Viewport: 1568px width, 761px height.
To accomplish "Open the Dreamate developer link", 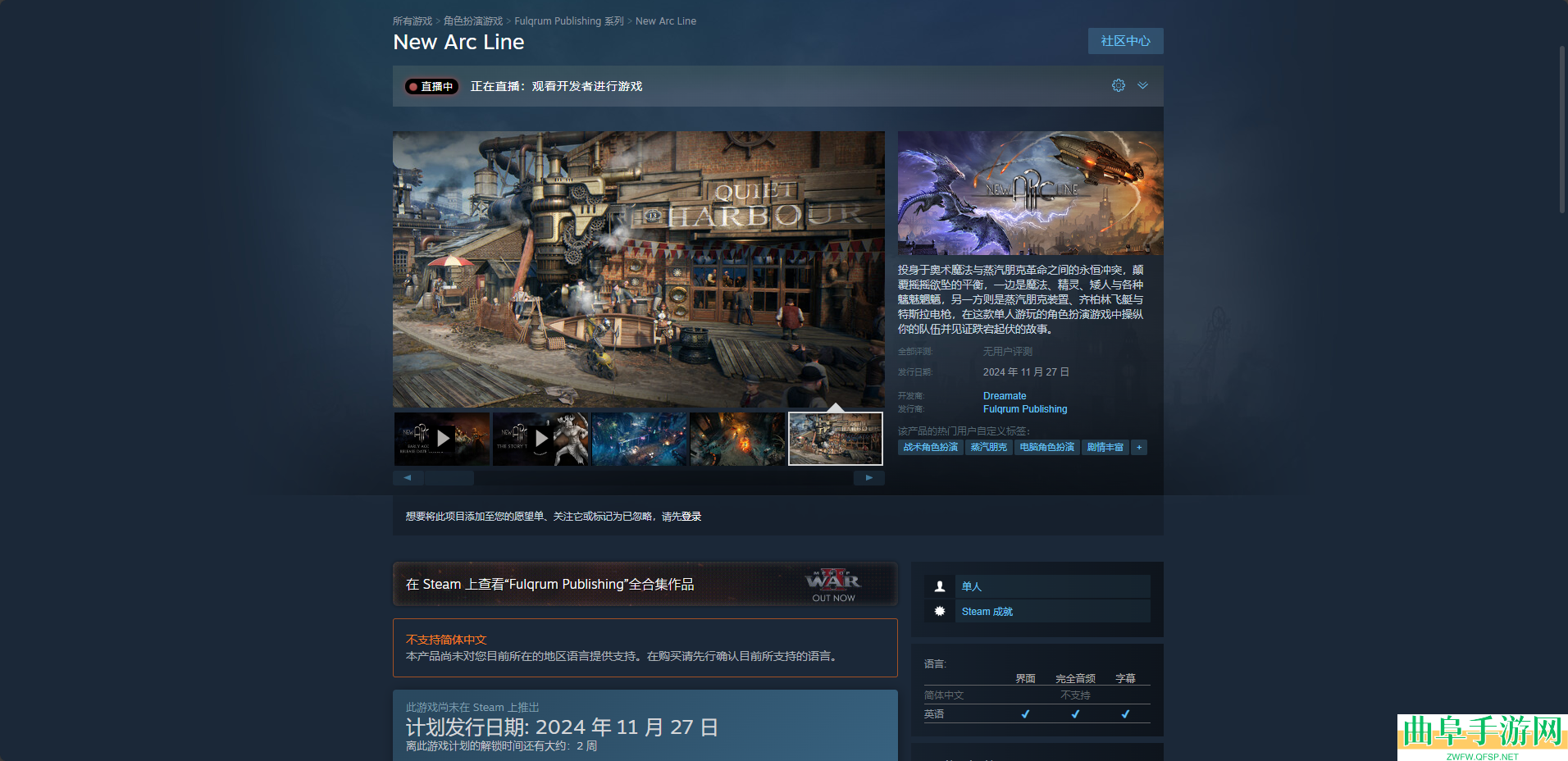I will pyautogui.click(x=1005, y=396).
